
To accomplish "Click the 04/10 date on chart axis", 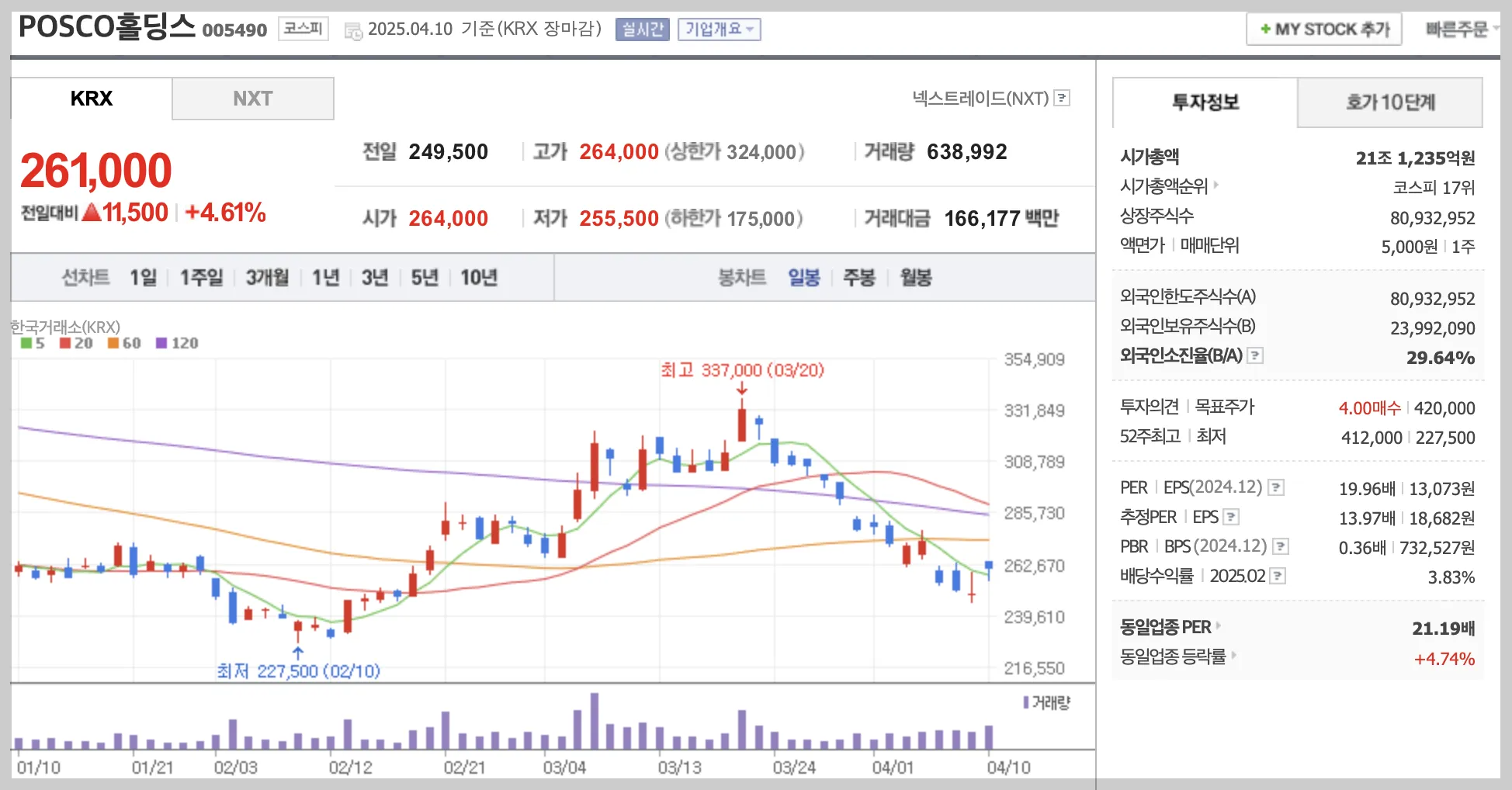I will 1008,767.
